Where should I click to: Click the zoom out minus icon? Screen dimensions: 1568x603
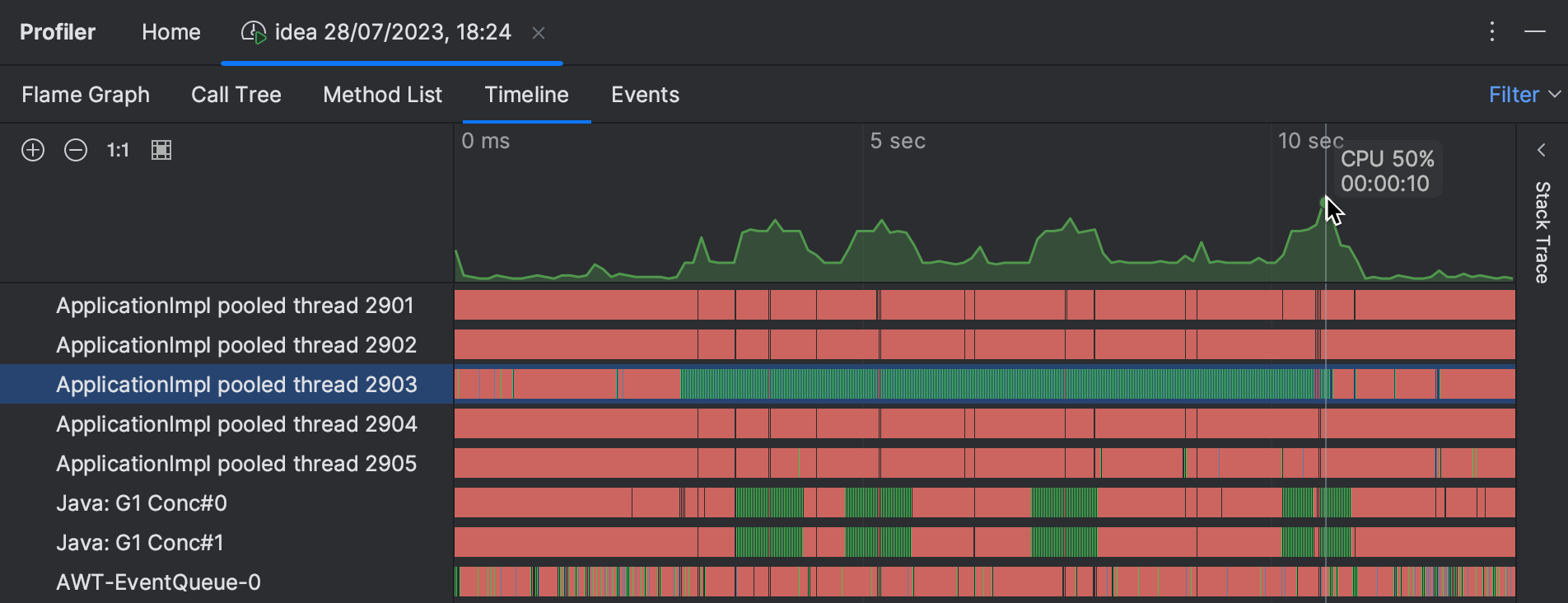click(76, 150)
